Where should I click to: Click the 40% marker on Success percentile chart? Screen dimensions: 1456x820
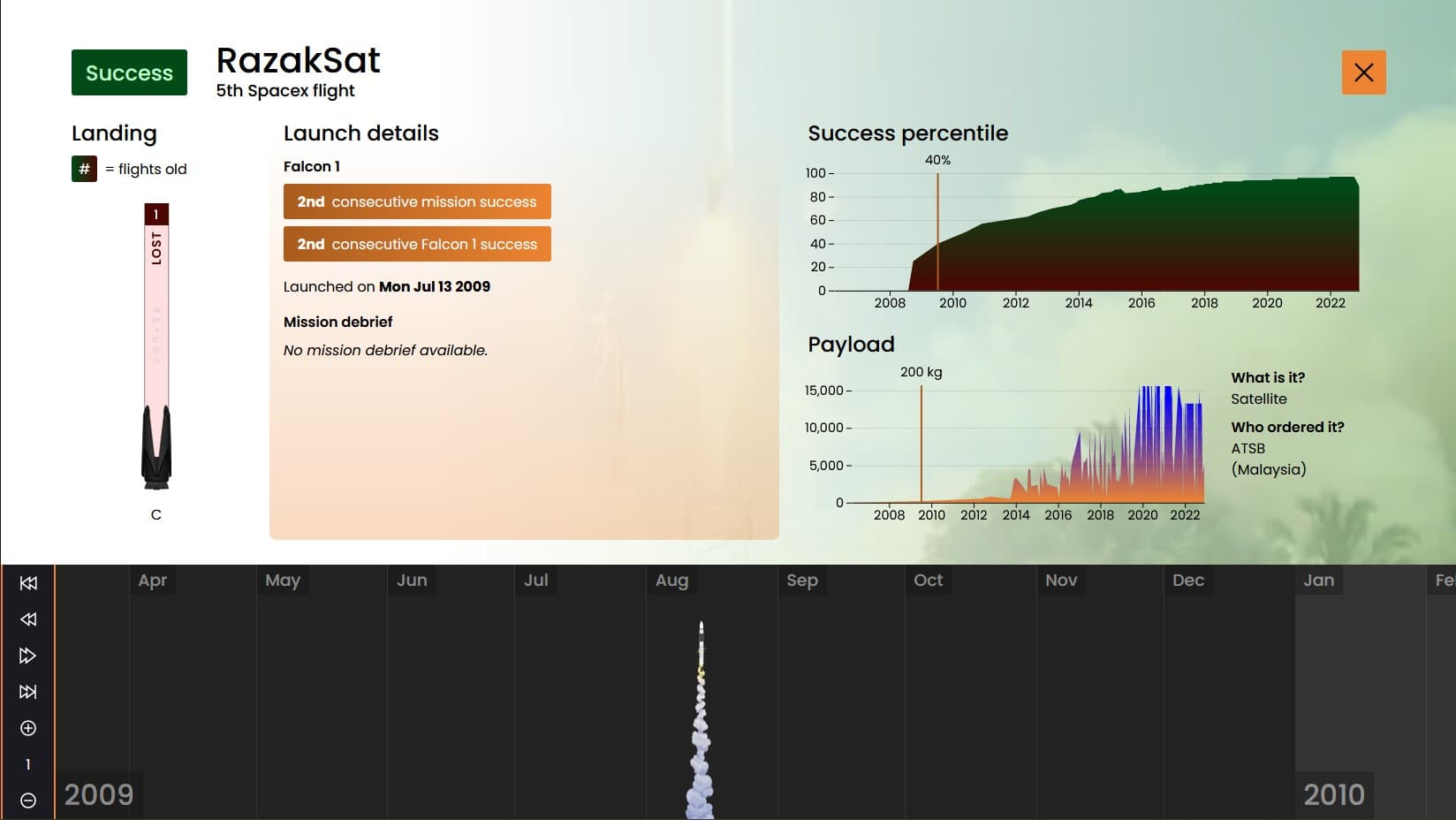pos(937,161)
